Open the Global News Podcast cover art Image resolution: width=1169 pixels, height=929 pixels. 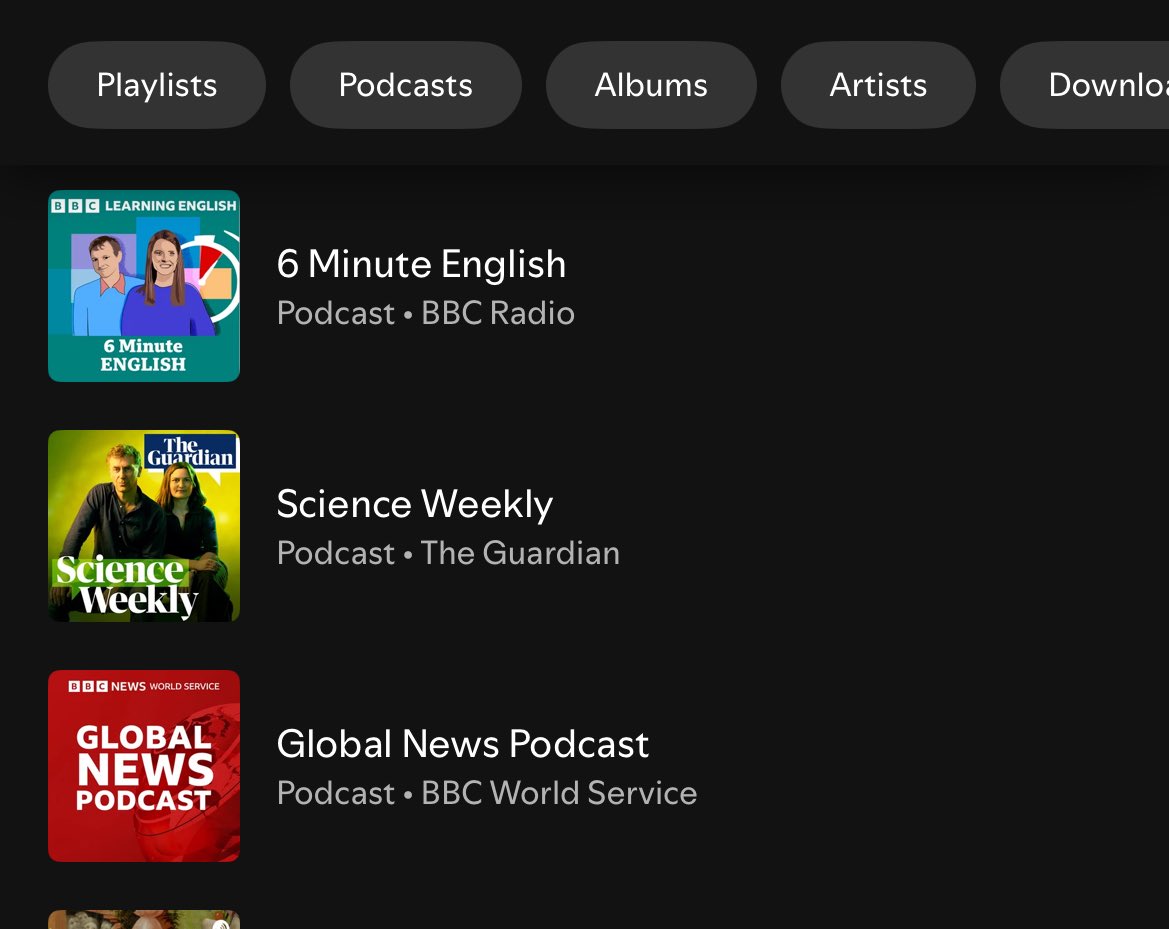click(x=144, y=766)
